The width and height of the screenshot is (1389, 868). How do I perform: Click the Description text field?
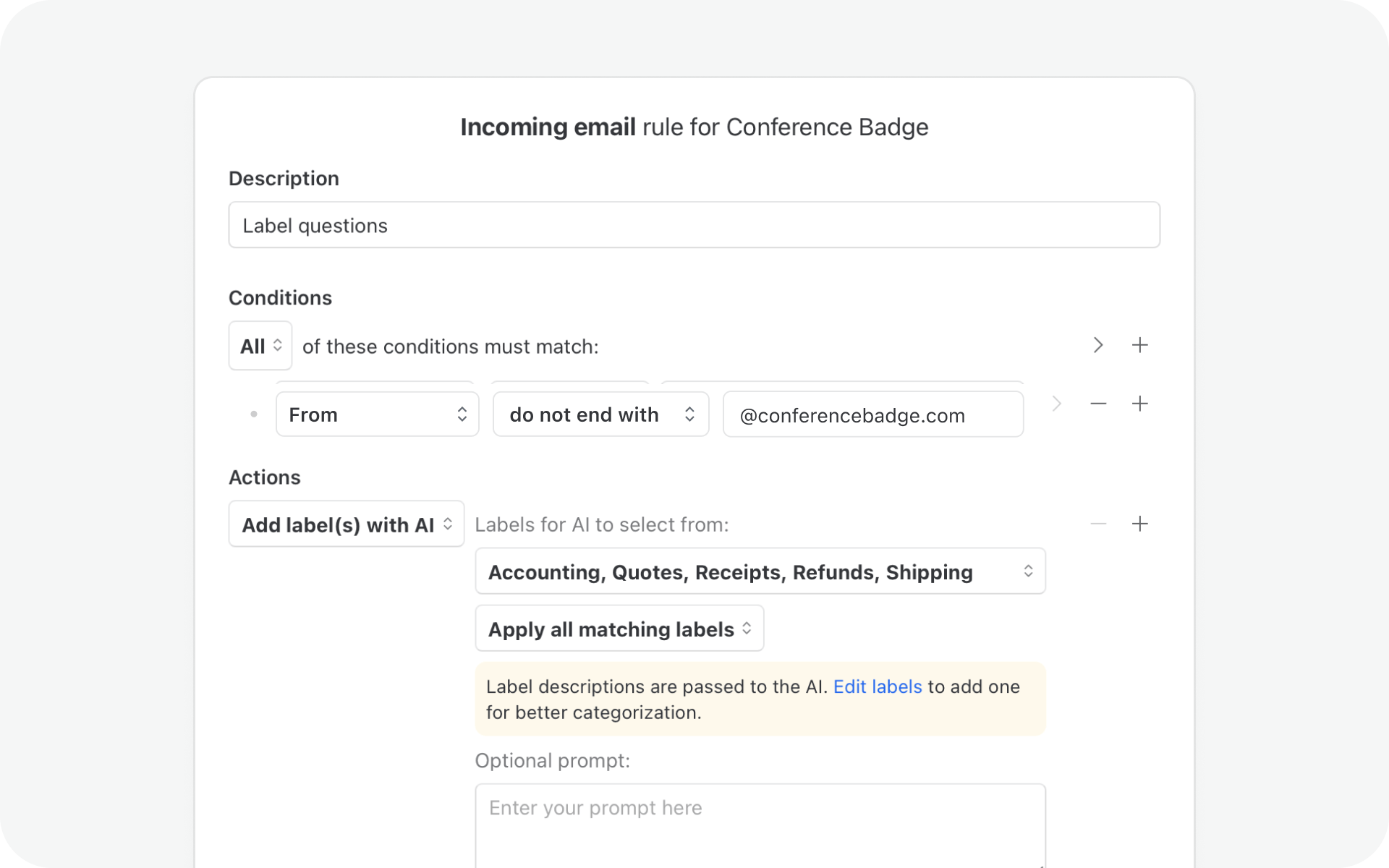(x=694, y=225)
